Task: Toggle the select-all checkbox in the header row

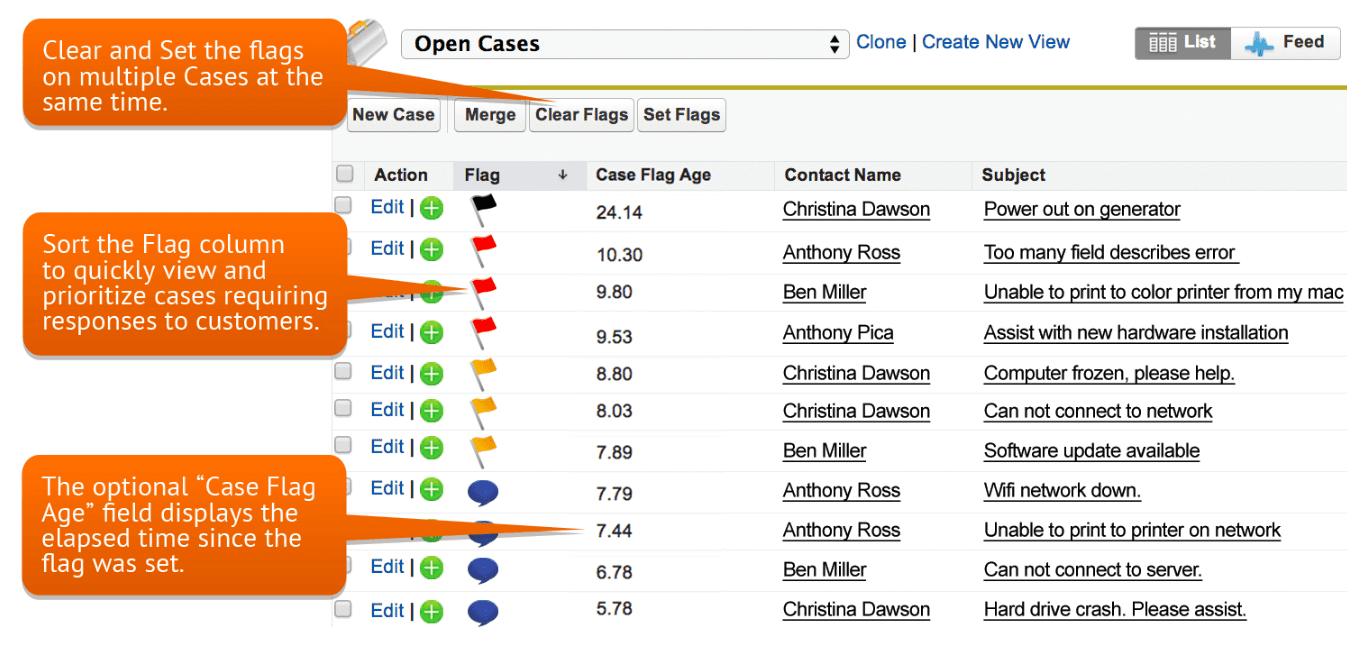Action: click(344, 172)
